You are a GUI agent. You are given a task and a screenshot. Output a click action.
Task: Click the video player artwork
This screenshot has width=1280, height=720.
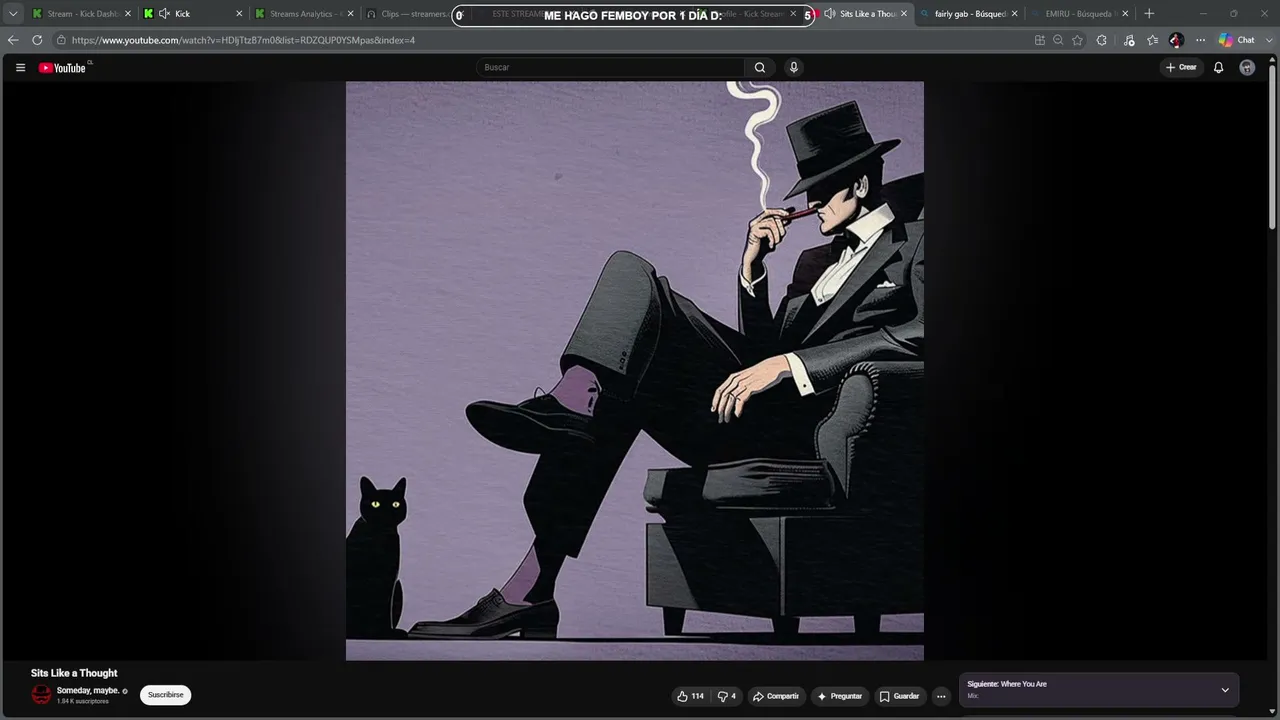[x=635, y=371]
